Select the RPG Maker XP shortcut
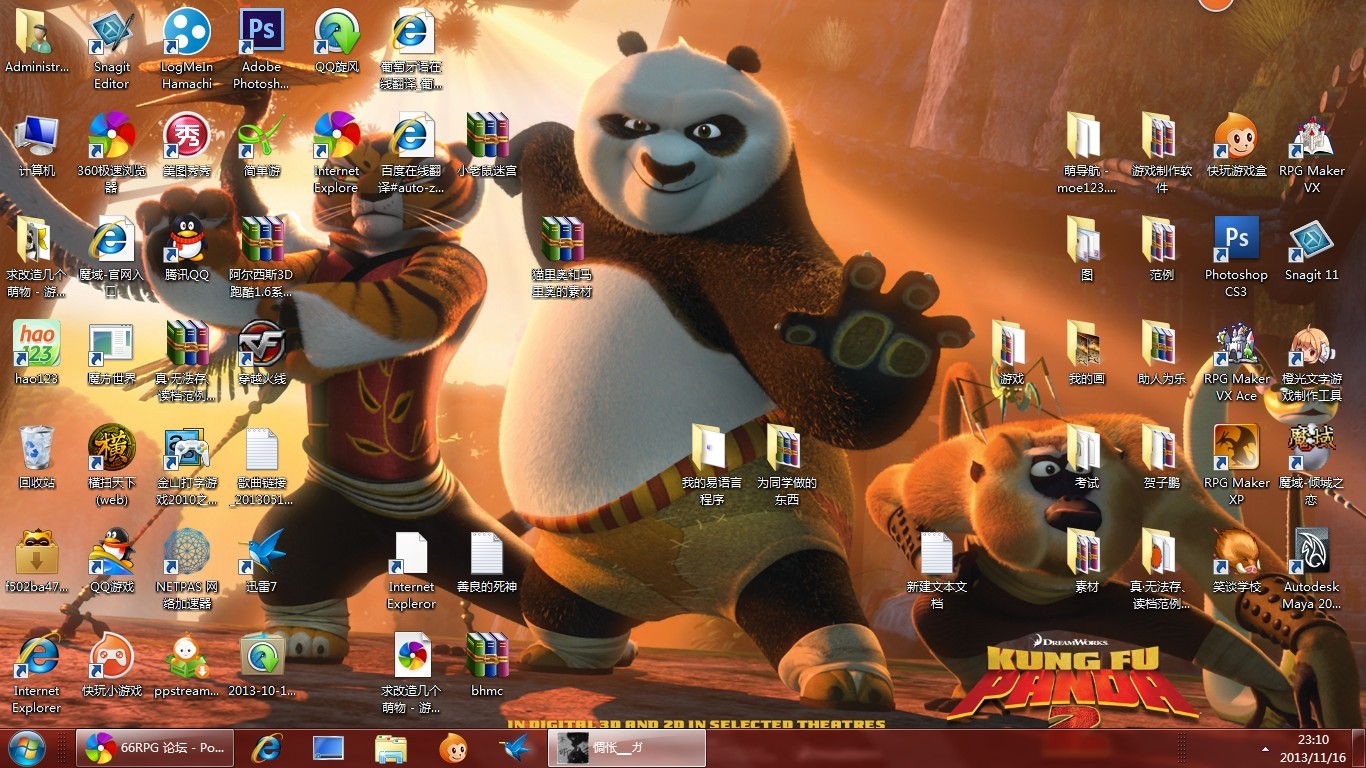The image size is (1366, 768). point(1237,466)
